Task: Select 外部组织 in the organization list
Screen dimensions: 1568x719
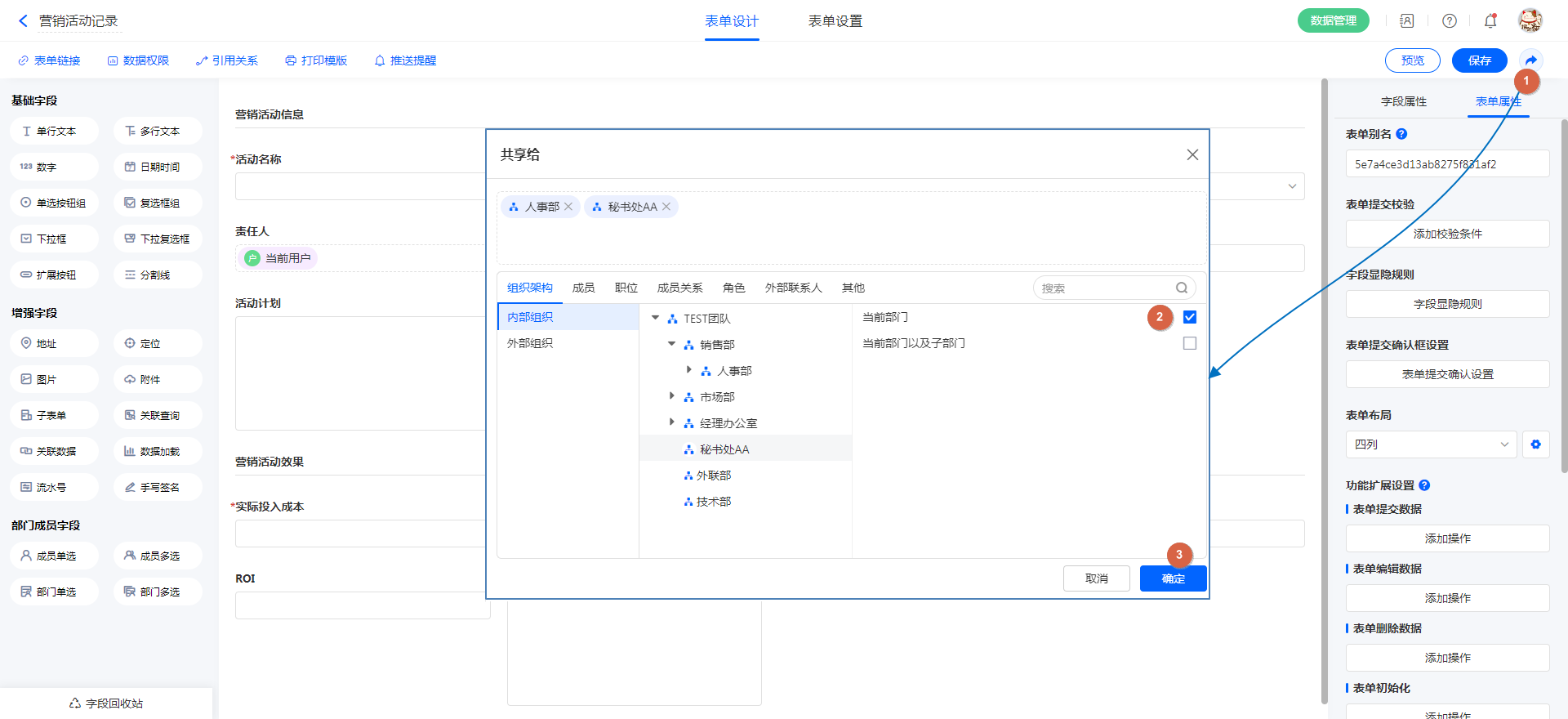Action: click(x=530, y=343)
